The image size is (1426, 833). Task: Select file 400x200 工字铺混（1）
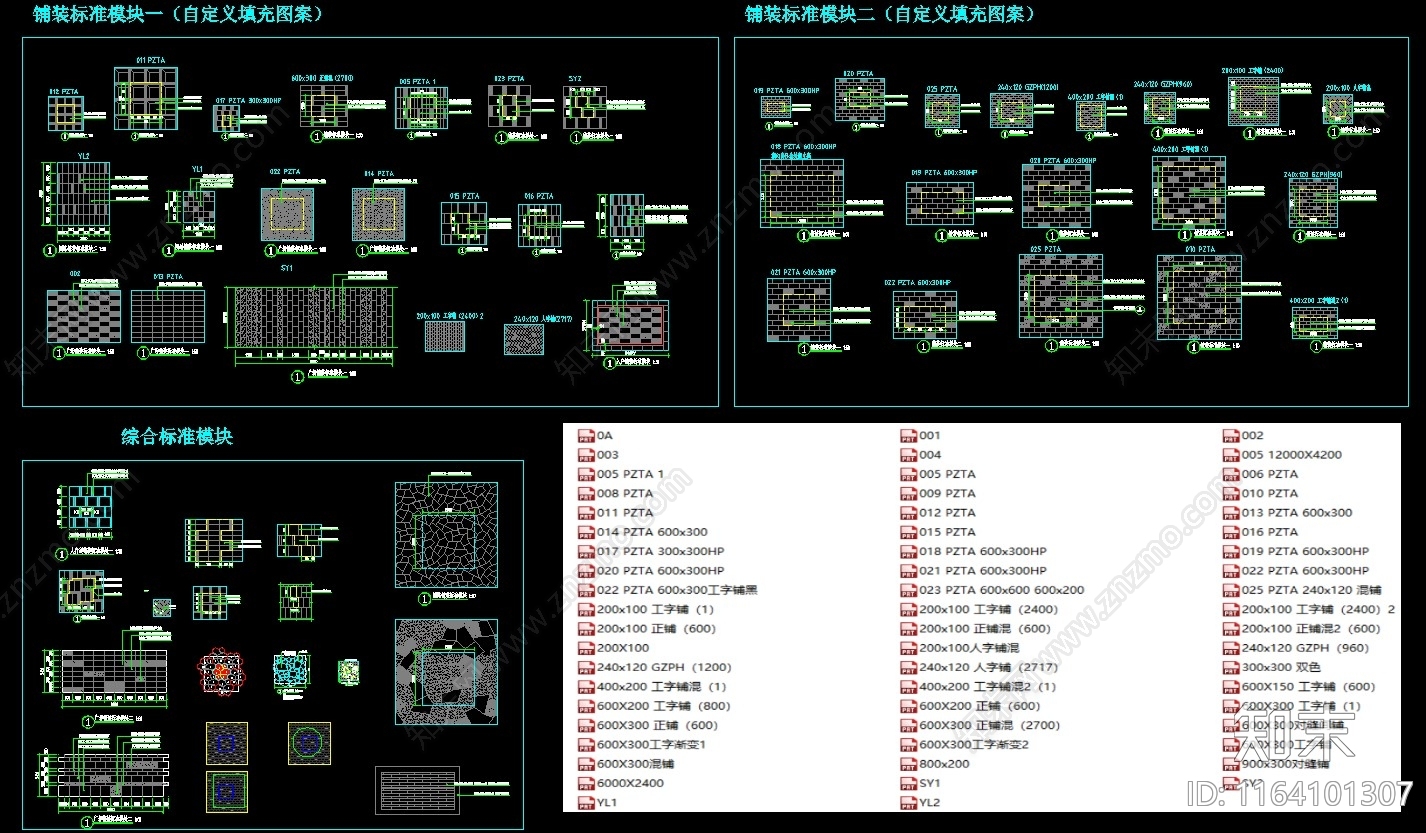coord(652,687)
